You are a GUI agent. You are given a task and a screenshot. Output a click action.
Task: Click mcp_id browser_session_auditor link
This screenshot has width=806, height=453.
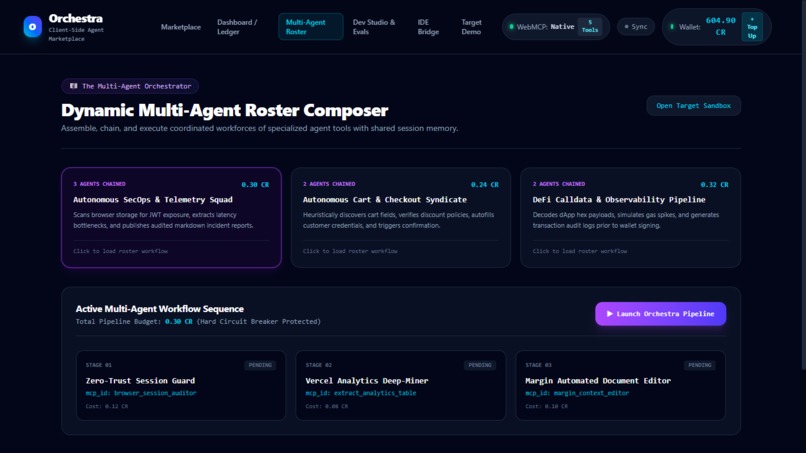(x=141, y=393)
